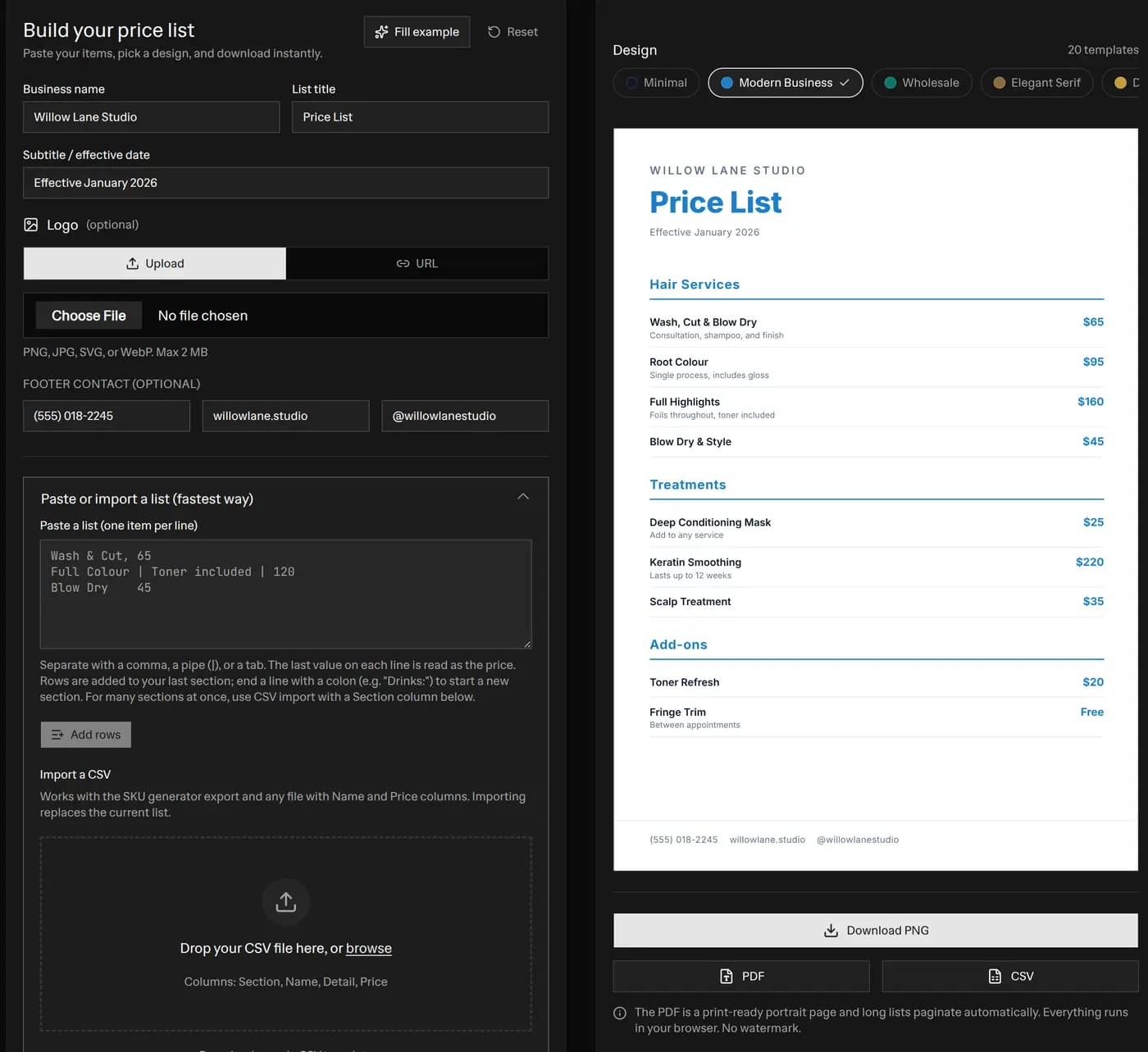Click the CSV drop zone area

pos(286,934)
